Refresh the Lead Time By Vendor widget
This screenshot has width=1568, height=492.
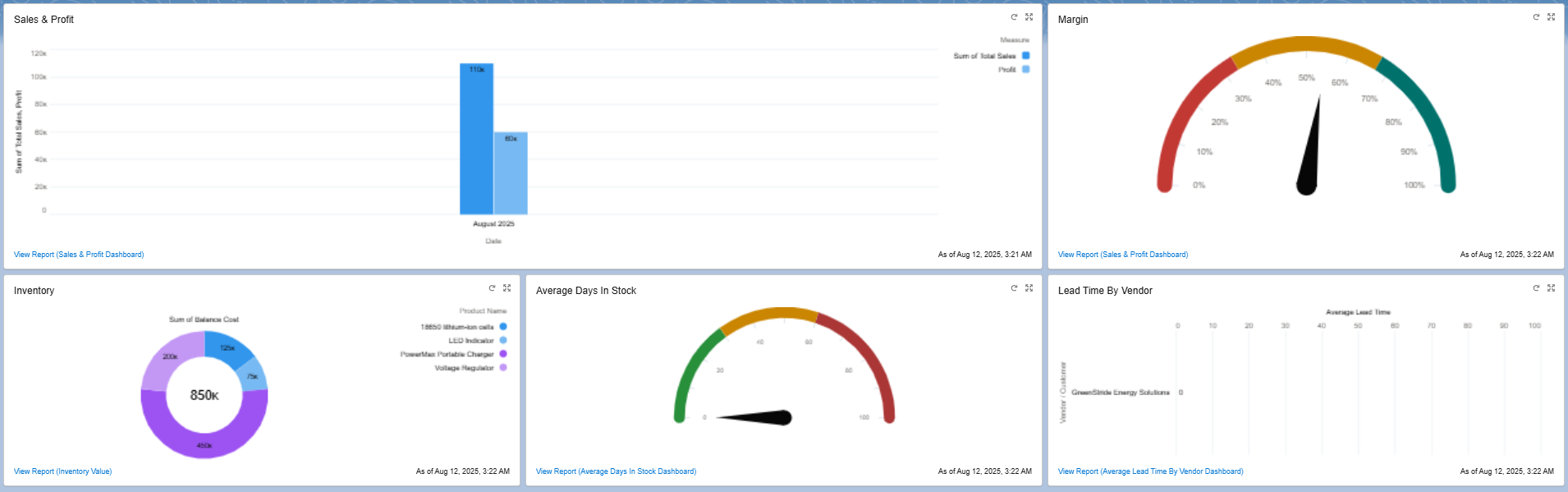pos(1536,287)
